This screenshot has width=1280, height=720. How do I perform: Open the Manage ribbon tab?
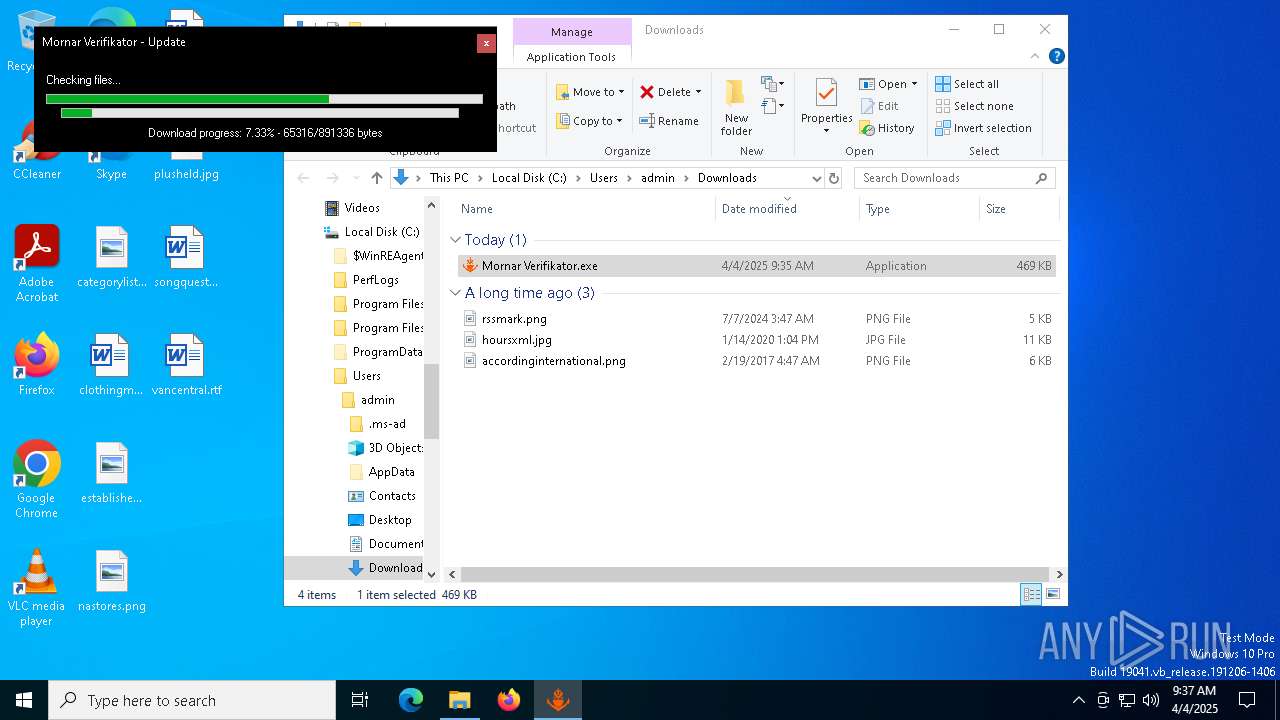click(x=572, y=32)
